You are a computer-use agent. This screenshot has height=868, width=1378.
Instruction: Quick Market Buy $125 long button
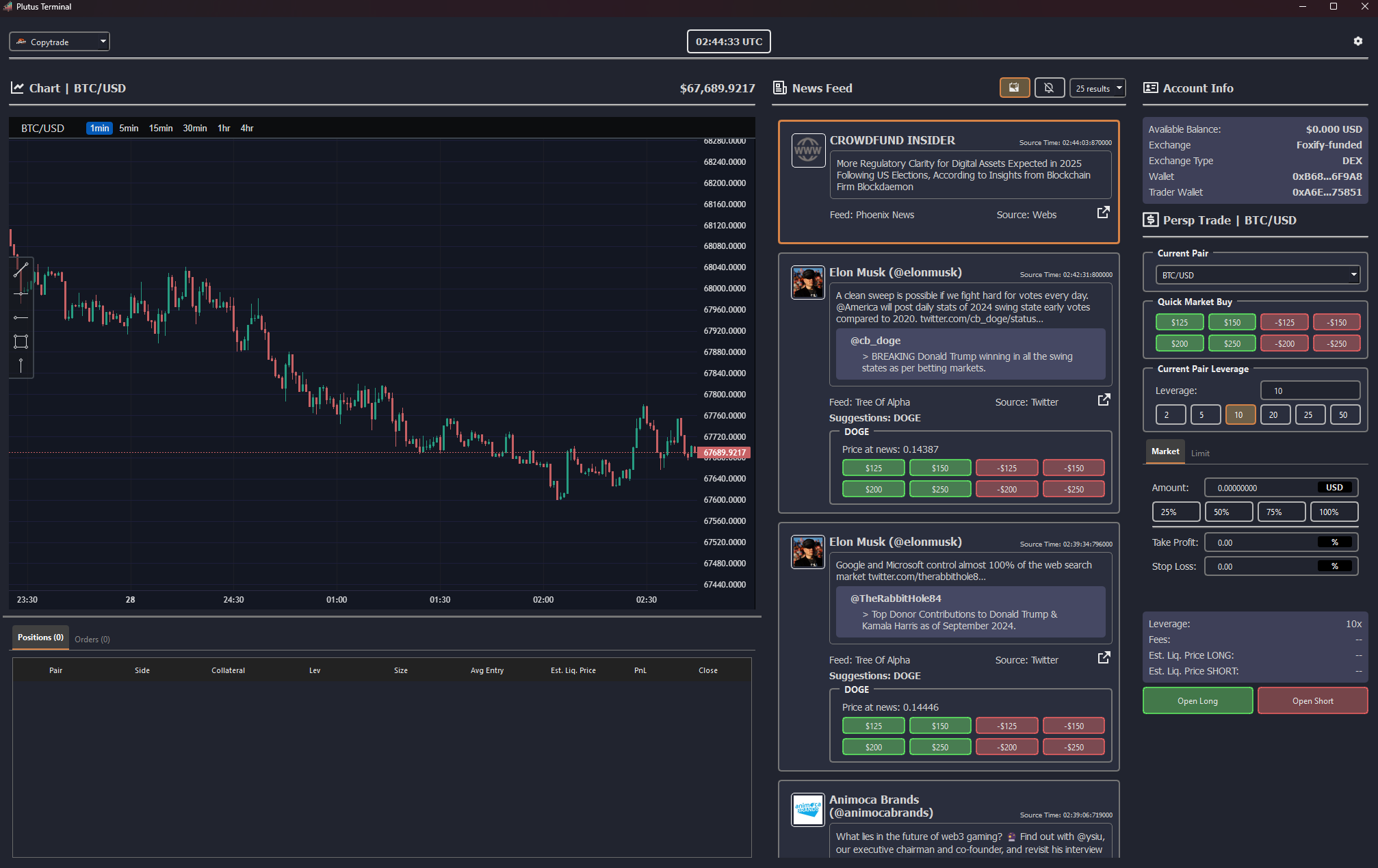coord(1180,322)
